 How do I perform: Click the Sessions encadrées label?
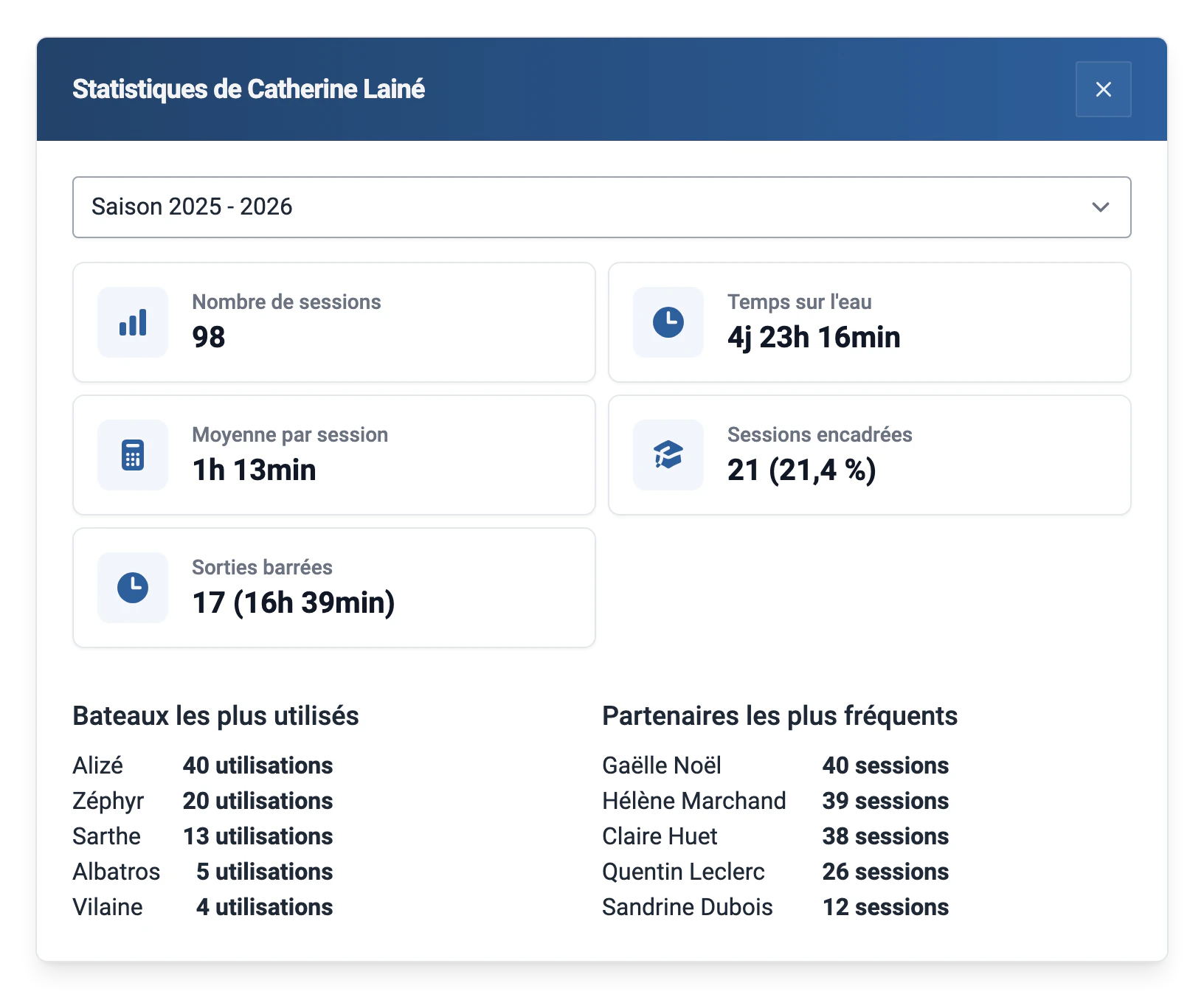pos(820,434)
